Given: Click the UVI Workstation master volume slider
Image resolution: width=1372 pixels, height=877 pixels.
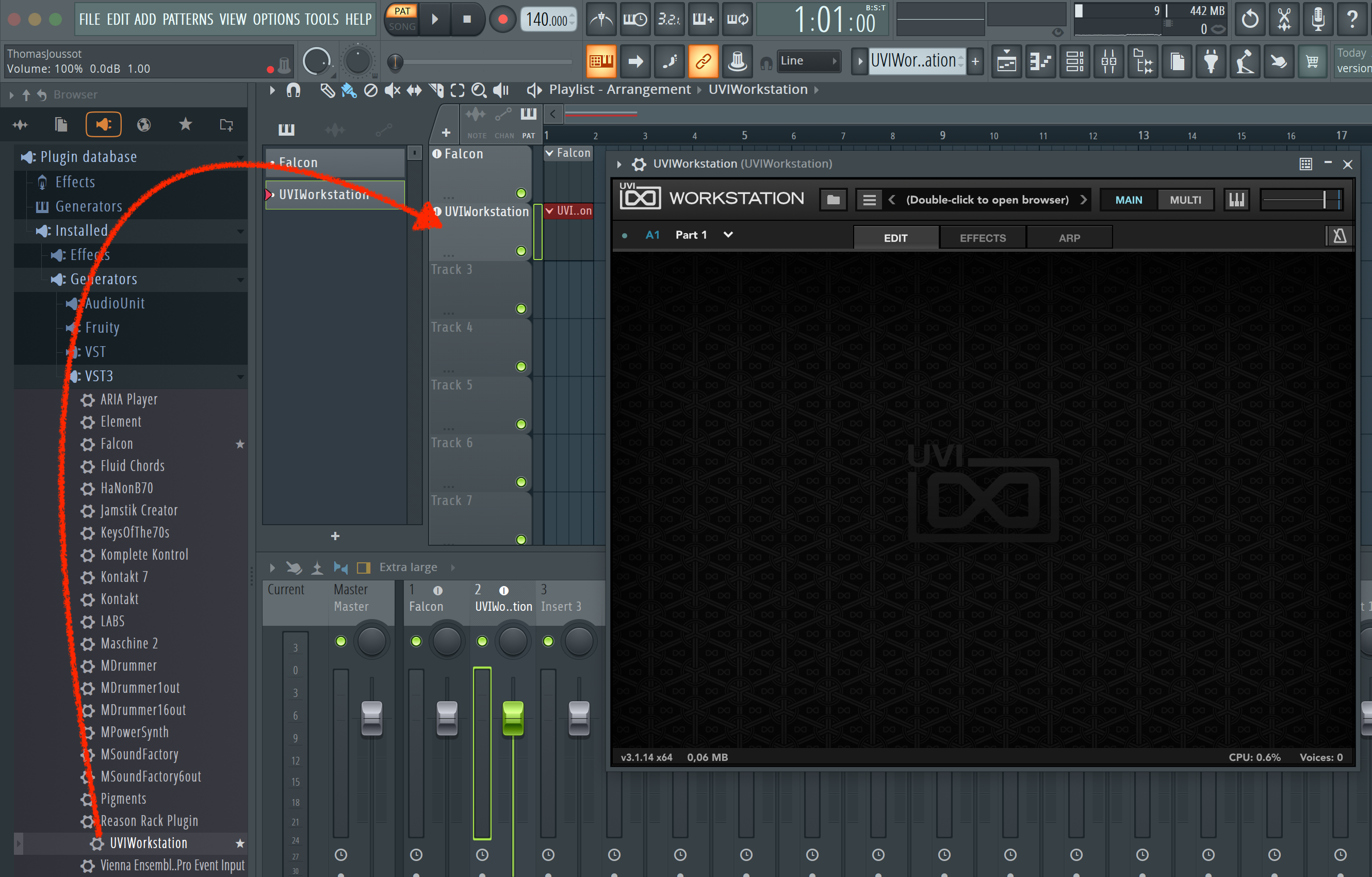Looking at the screenshot, I should tap(1302, 200).
